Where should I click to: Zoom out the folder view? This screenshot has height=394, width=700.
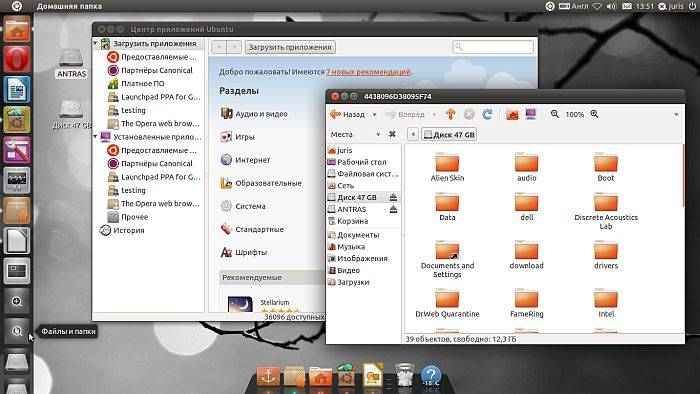pos(554,114)
